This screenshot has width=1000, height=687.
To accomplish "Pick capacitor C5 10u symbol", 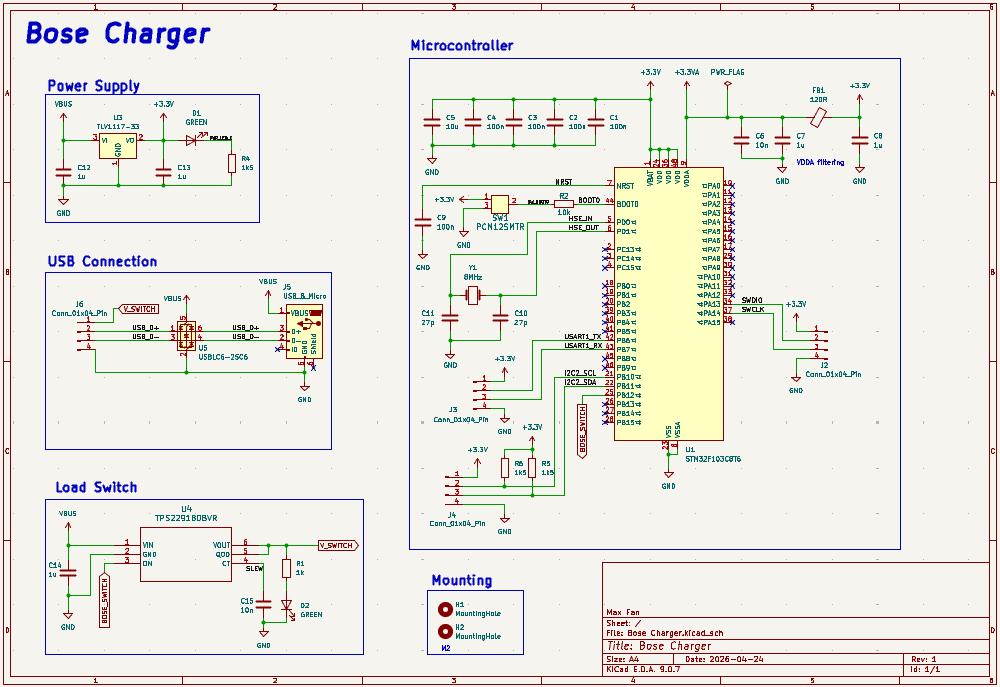I will pos(432,122).
